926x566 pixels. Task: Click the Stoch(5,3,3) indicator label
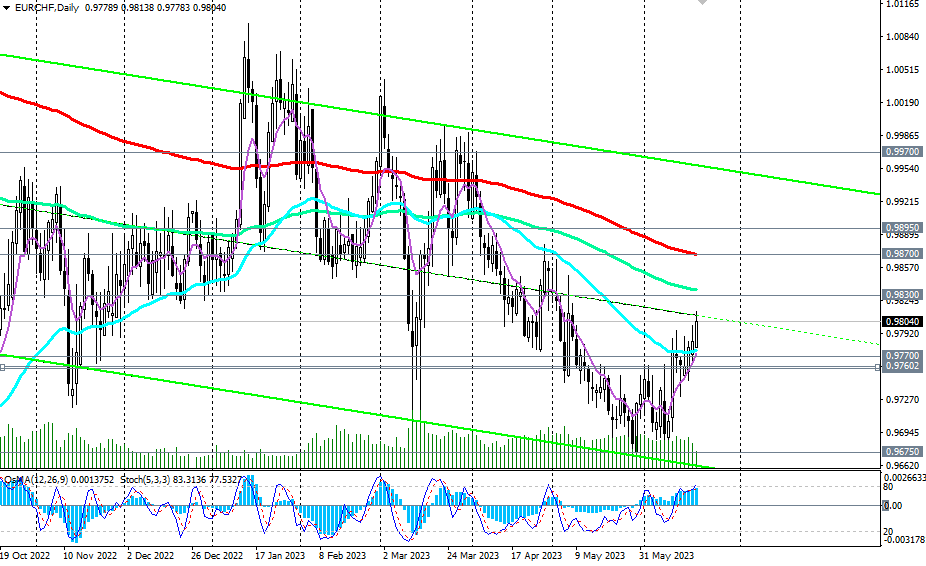click(x=146, y=479)
